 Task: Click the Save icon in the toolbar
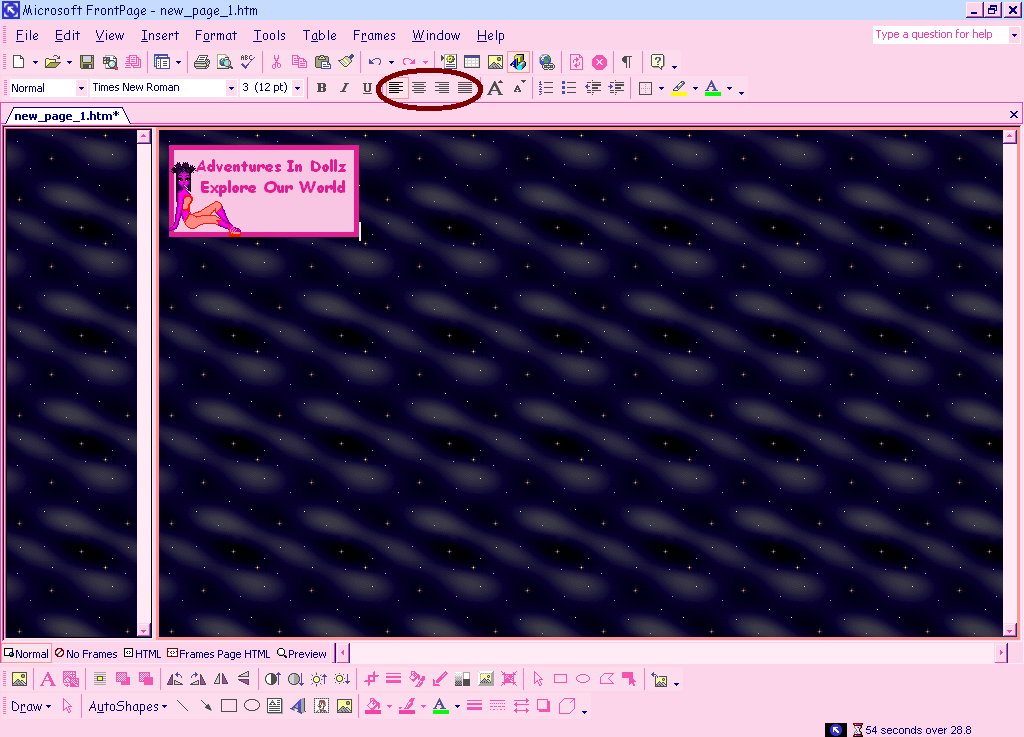(x=86, y=62)
